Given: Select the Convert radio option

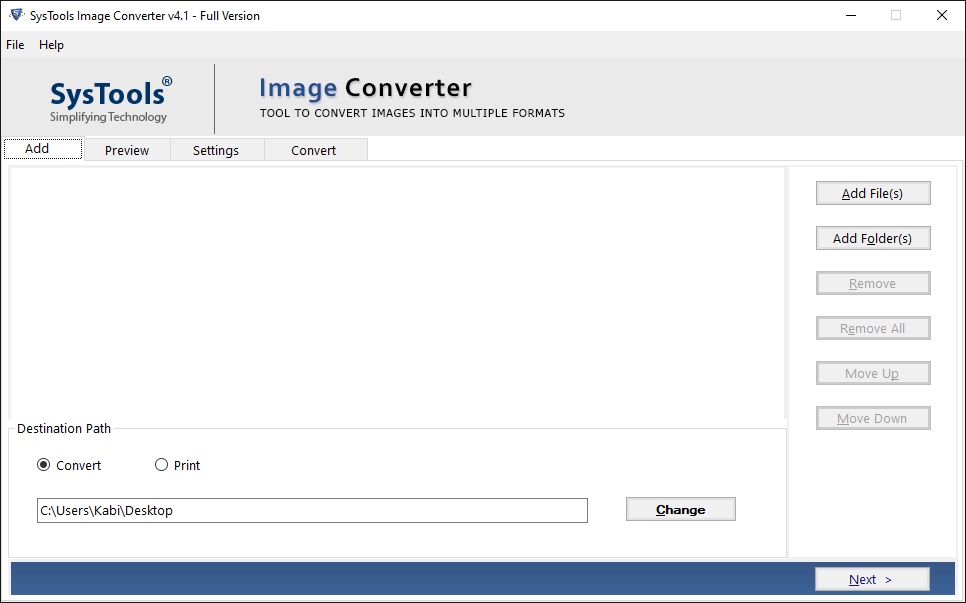Looking at the screenshot, I should pyautogui.click(x=69, y=465).
